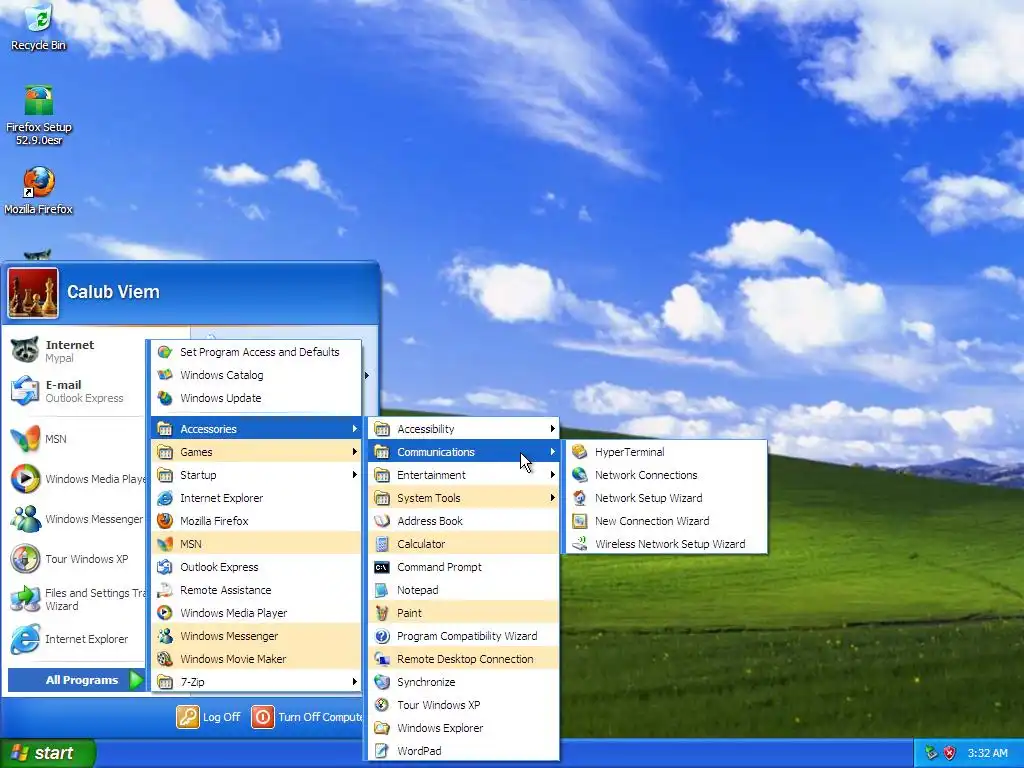Expand the 7-Zip submenu arrow
This screenshot has width=1024, height=768.
pos(355,682)
